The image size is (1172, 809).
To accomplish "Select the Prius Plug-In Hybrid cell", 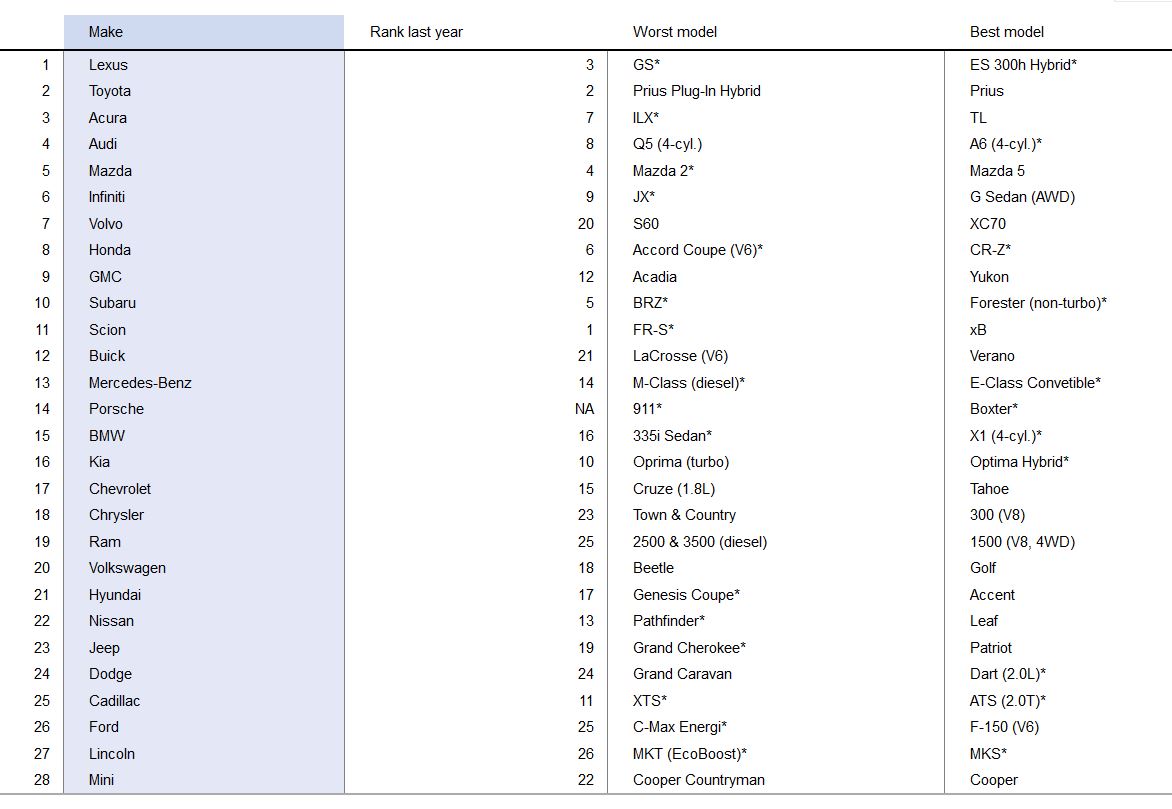I will click(696, 91).
